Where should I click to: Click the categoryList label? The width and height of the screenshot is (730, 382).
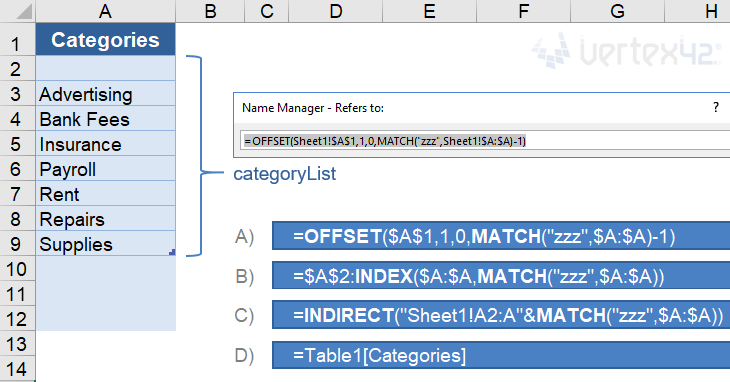[284, 174]
